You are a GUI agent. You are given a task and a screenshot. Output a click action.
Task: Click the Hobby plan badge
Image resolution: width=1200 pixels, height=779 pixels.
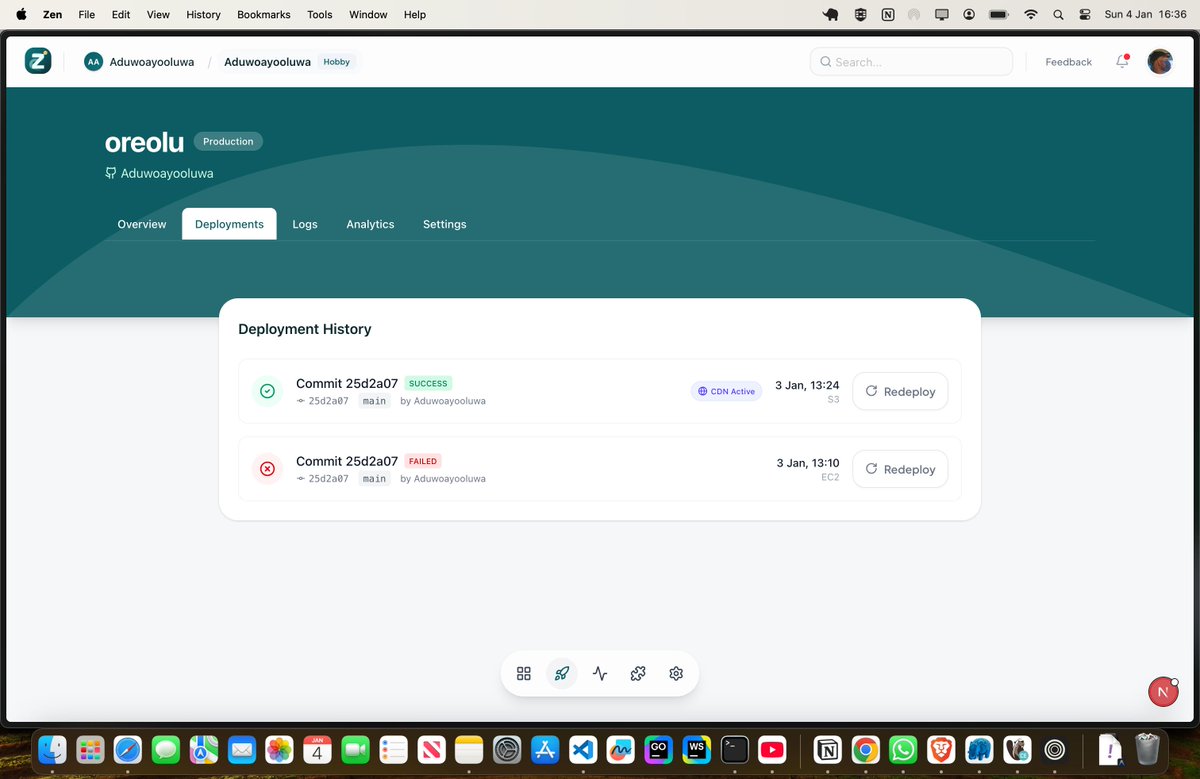tap(337, 62)
